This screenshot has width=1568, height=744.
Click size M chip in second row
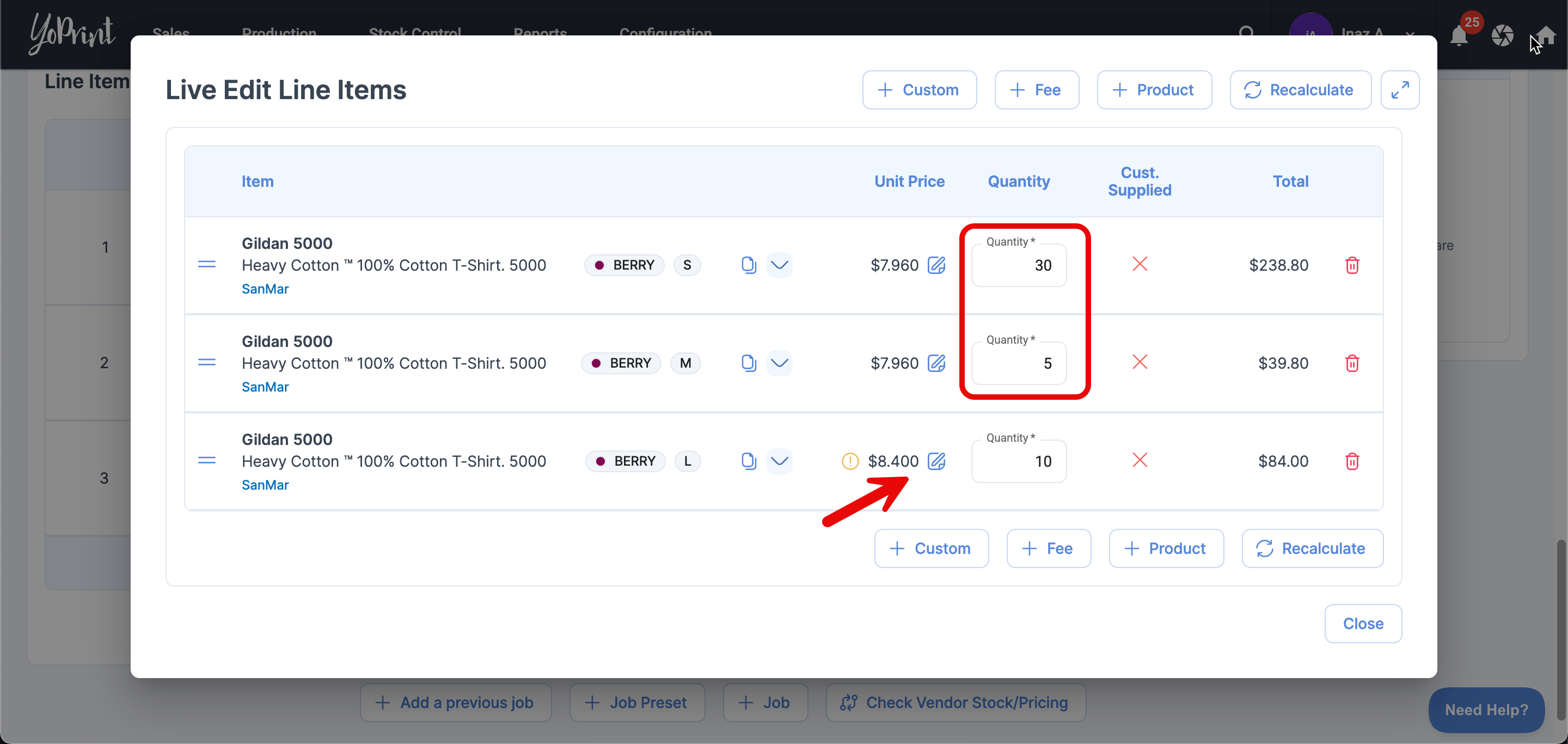[x=685, y=363]
